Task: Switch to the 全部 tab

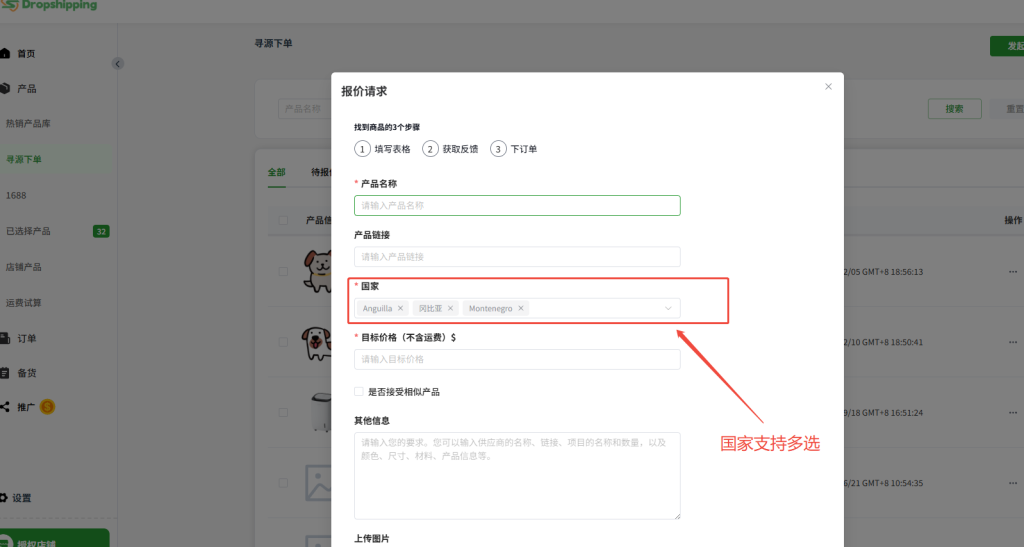Action: click(276, 172)
